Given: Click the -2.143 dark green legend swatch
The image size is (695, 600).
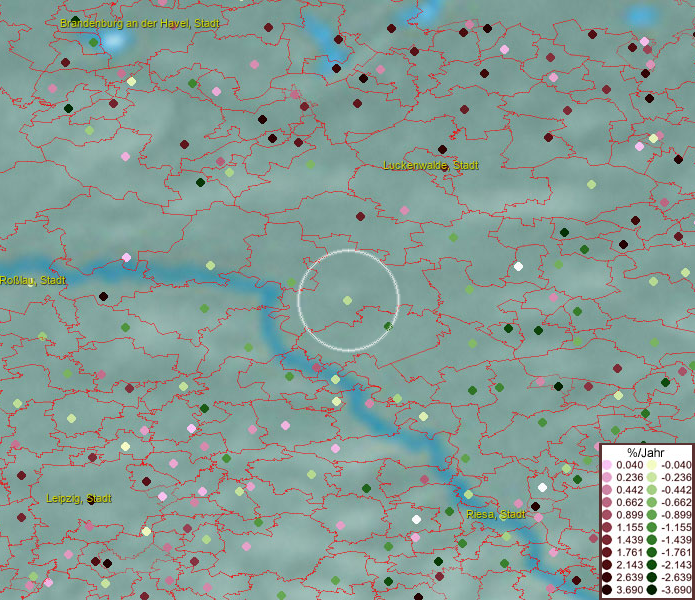Looking at the screenshot, I should pos(652,565).
